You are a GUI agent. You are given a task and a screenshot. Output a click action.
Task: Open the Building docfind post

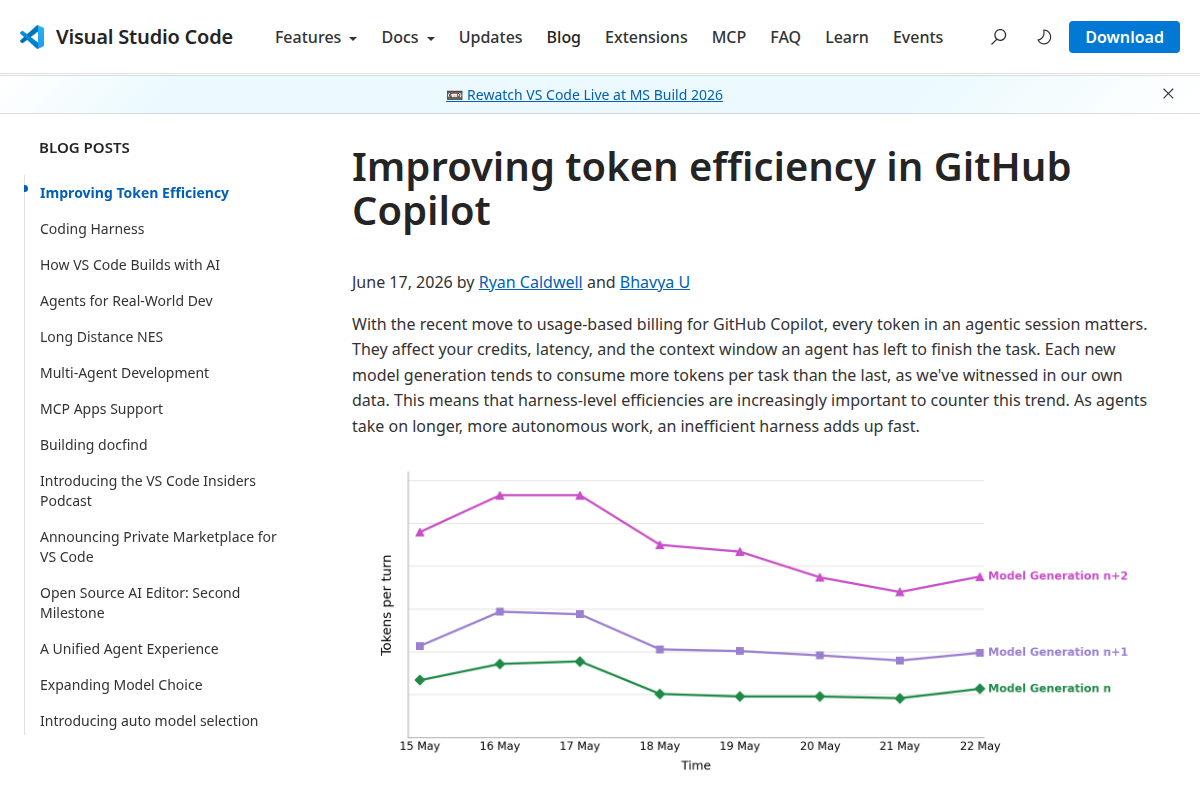coord(93,445)
